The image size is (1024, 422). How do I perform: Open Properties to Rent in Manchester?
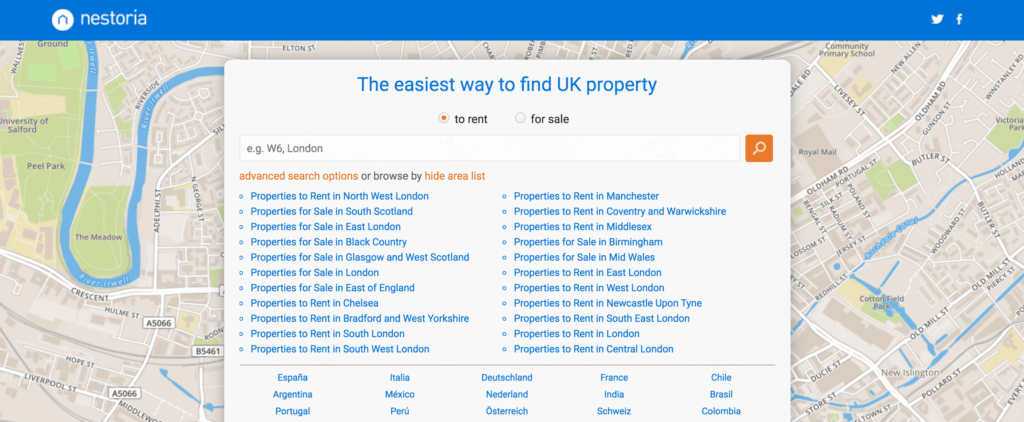[x=586, y=196]
